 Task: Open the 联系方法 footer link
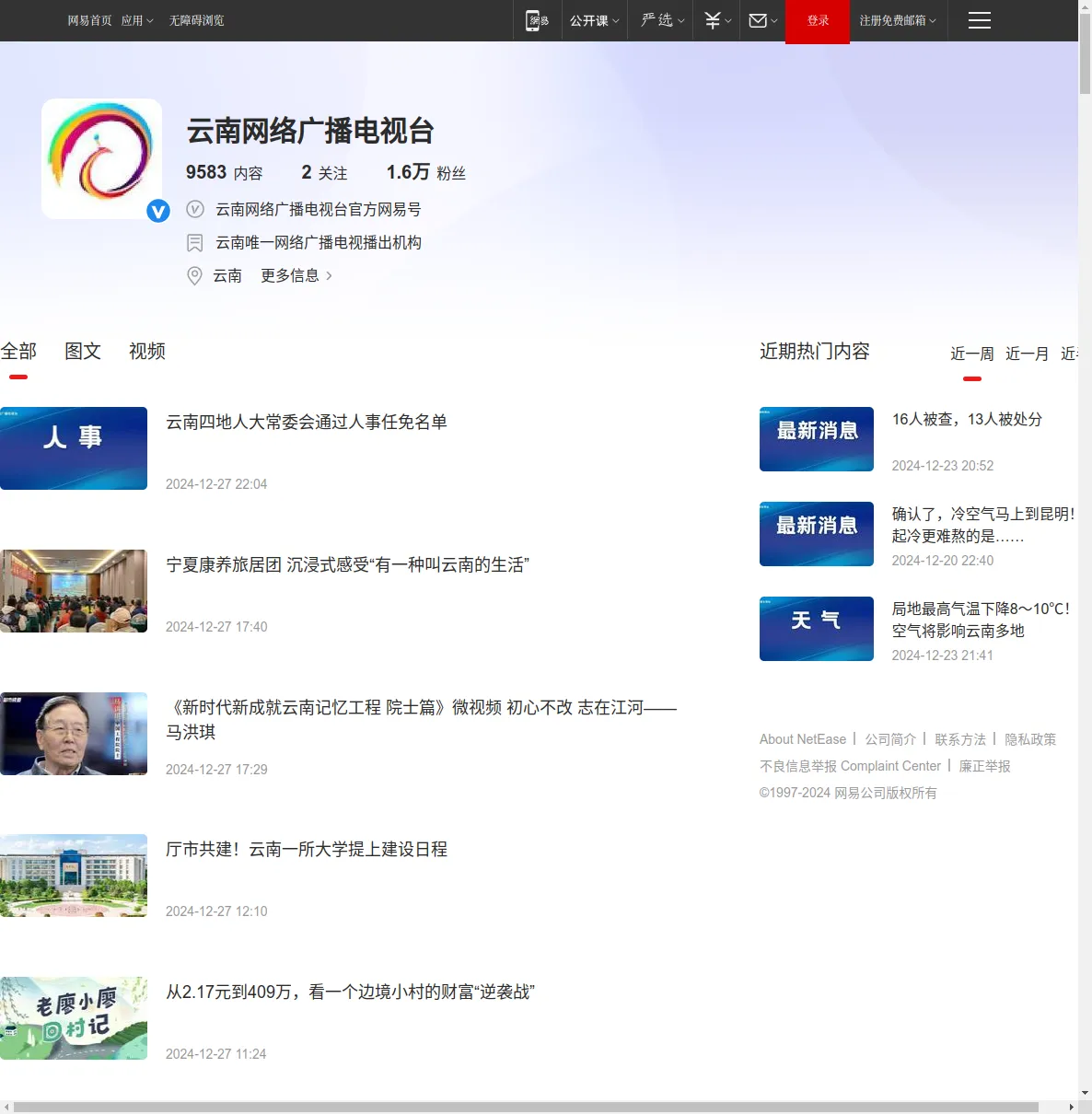[960, 739]
